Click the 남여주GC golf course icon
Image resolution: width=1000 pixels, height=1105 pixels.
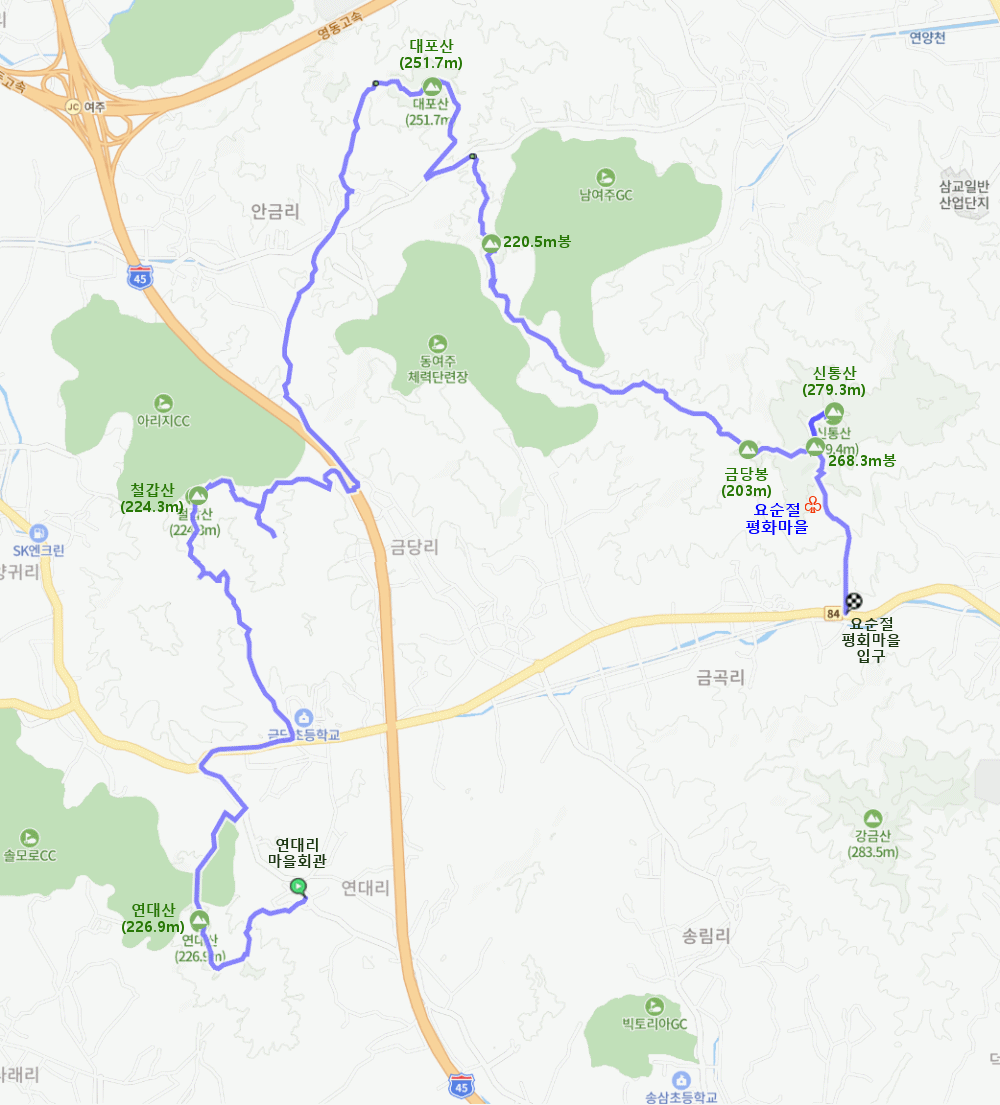tap(605, 178)
